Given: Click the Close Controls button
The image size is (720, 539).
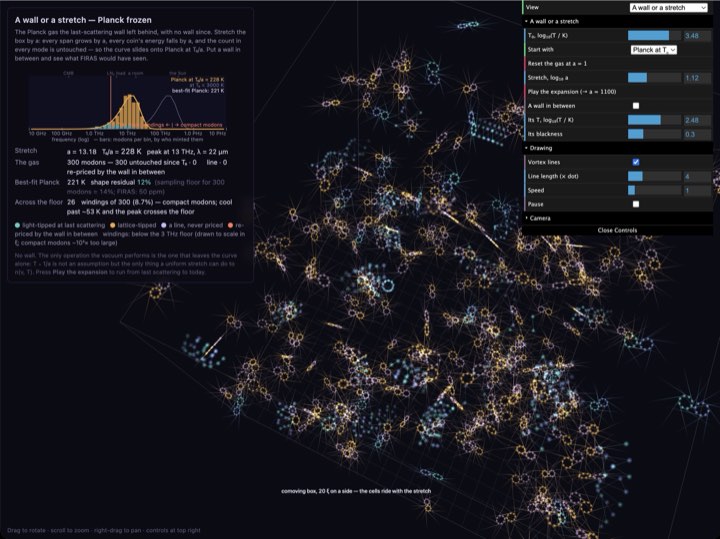Looking at the screenshot, I should pos(618,230).
